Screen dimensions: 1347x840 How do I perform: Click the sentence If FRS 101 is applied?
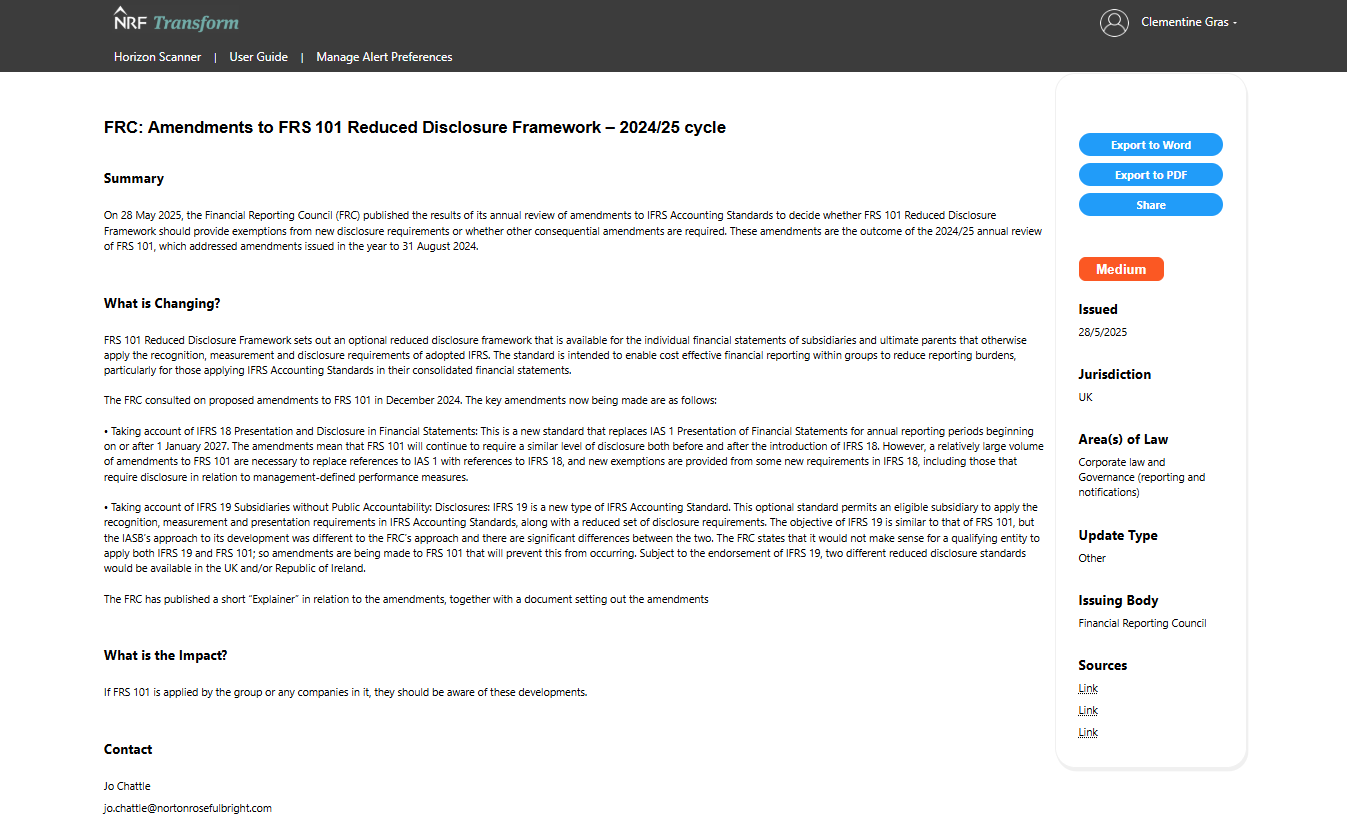pyautogui.click(x=345, y=692)
